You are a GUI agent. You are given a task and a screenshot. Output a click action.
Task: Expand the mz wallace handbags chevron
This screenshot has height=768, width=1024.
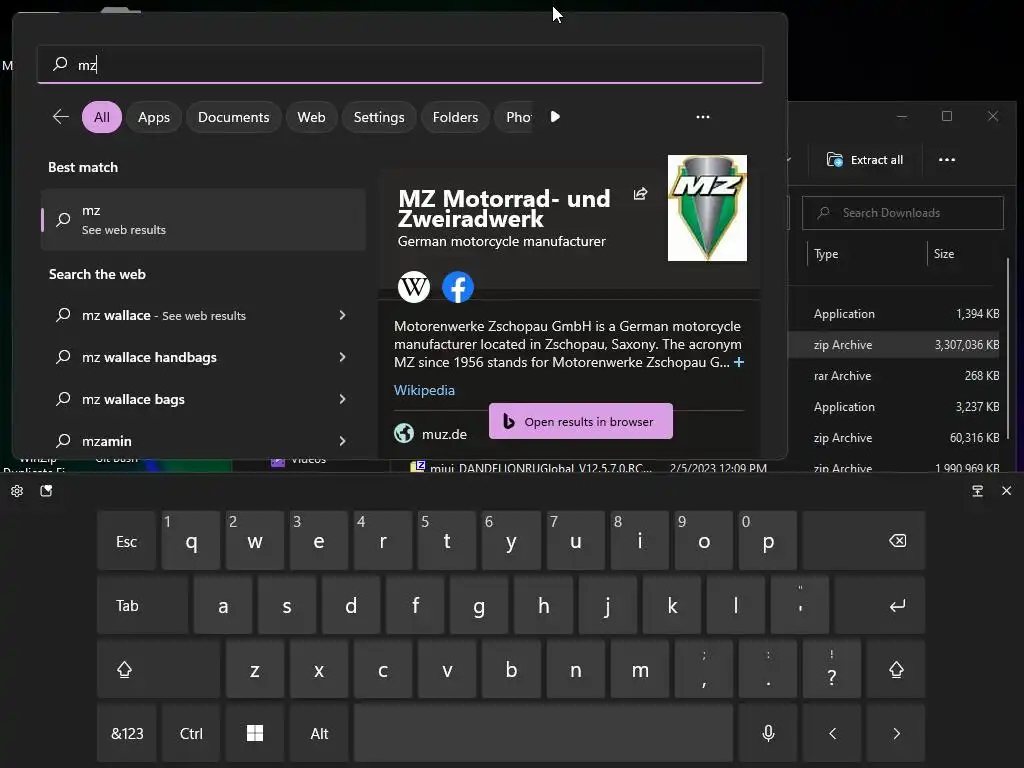(x=342, y=357)
